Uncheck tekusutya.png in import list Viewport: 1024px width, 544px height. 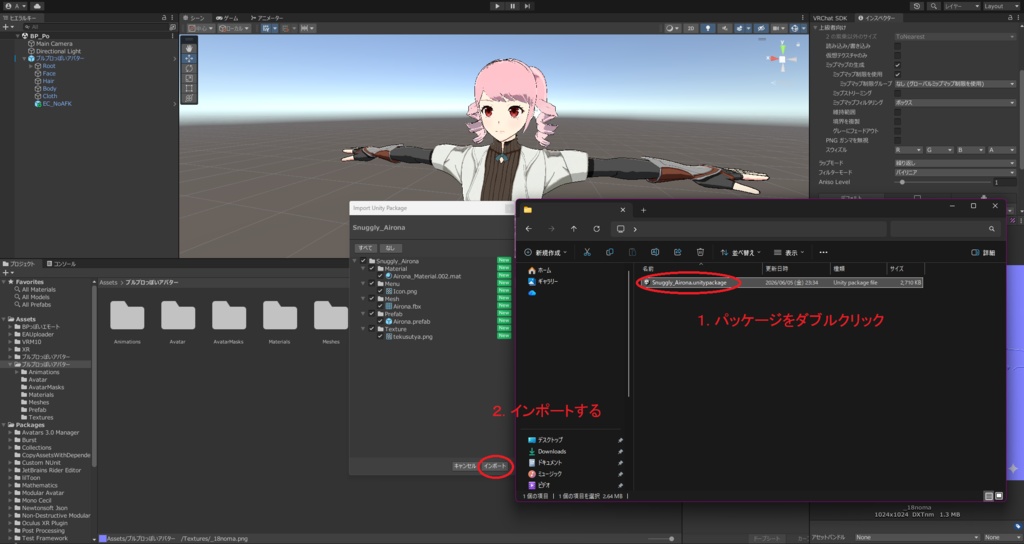[x=380, y=336]
